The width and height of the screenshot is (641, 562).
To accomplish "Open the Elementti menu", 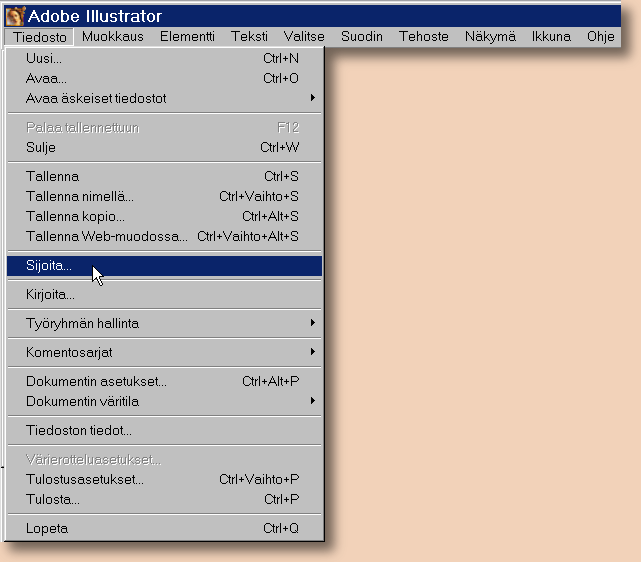I will (187, 37).
